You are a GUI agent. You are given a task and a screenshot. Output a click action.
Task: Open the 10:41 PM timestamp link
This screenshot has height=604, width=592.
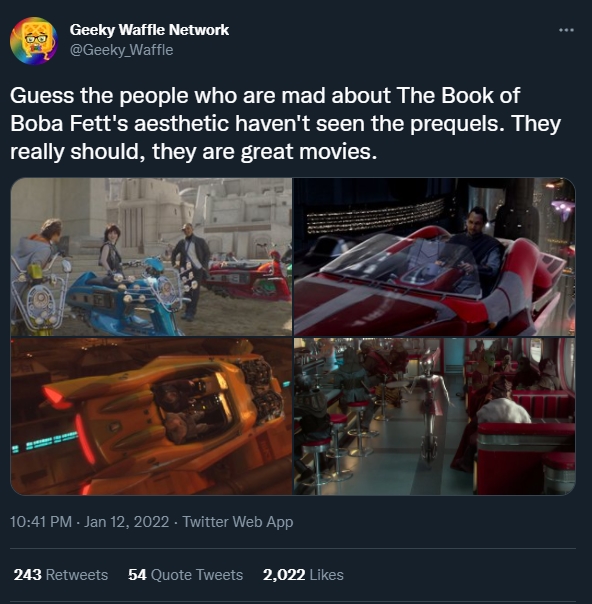coord(41,522)
